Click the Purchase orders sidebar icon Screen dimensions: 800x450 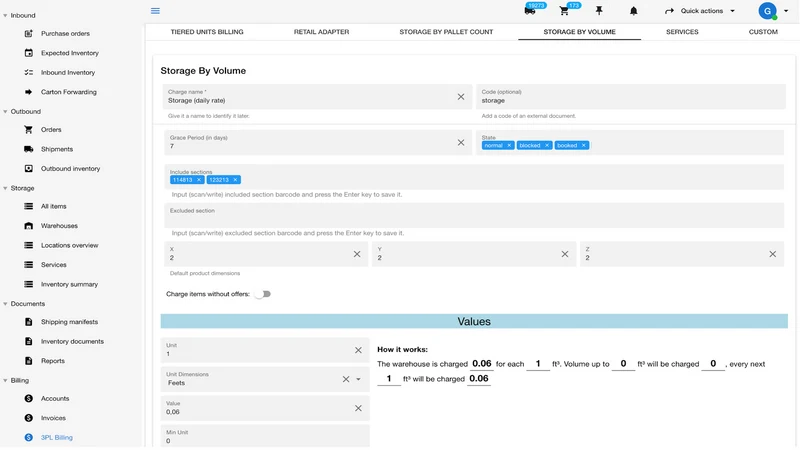click(x=29, y=34)
